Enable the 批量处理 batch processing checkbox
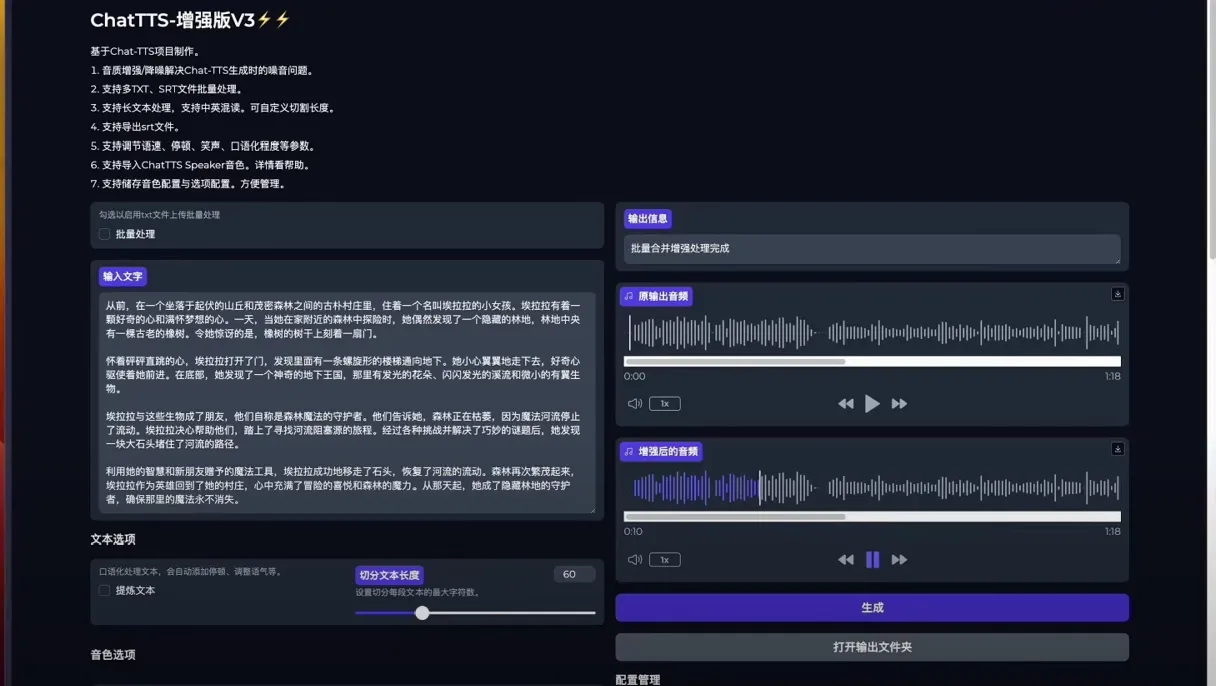 104,234
